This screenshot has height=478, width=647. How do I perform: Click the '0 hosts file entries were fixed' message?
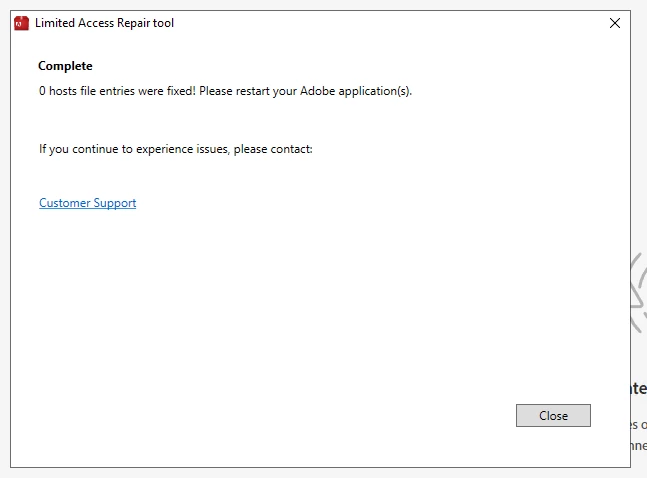pos(225,91)
